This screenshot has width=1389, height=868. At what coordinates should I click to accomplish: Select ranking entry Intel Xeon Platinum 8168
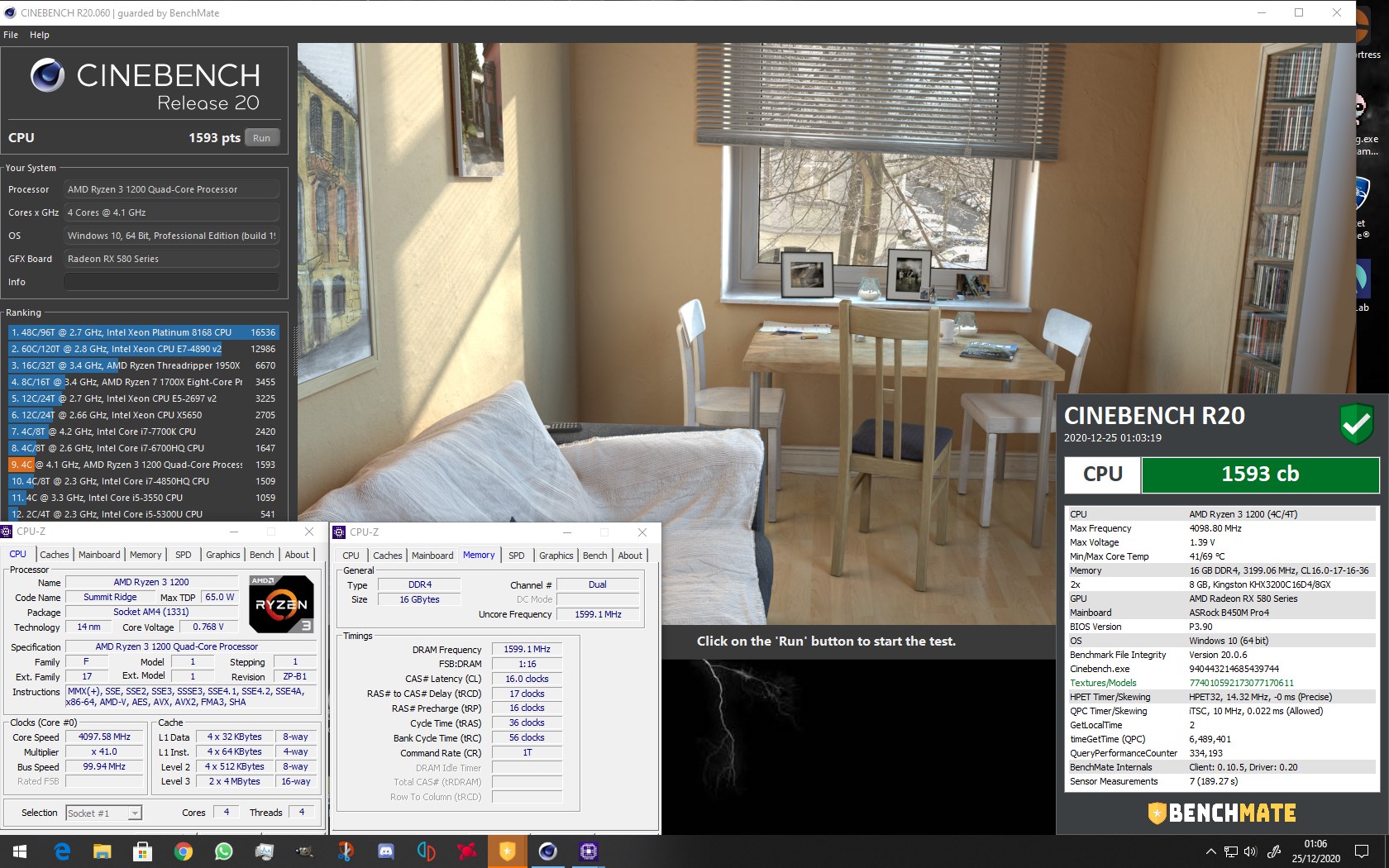point(144,332)
